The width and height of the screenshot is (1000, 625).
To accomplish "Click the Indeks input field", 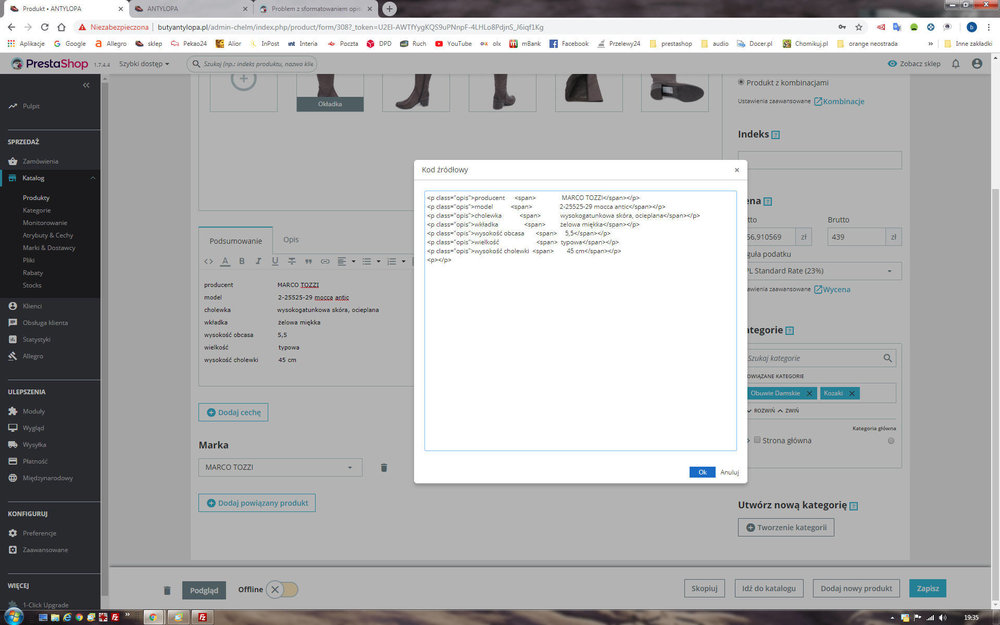I will pos(820,160).
